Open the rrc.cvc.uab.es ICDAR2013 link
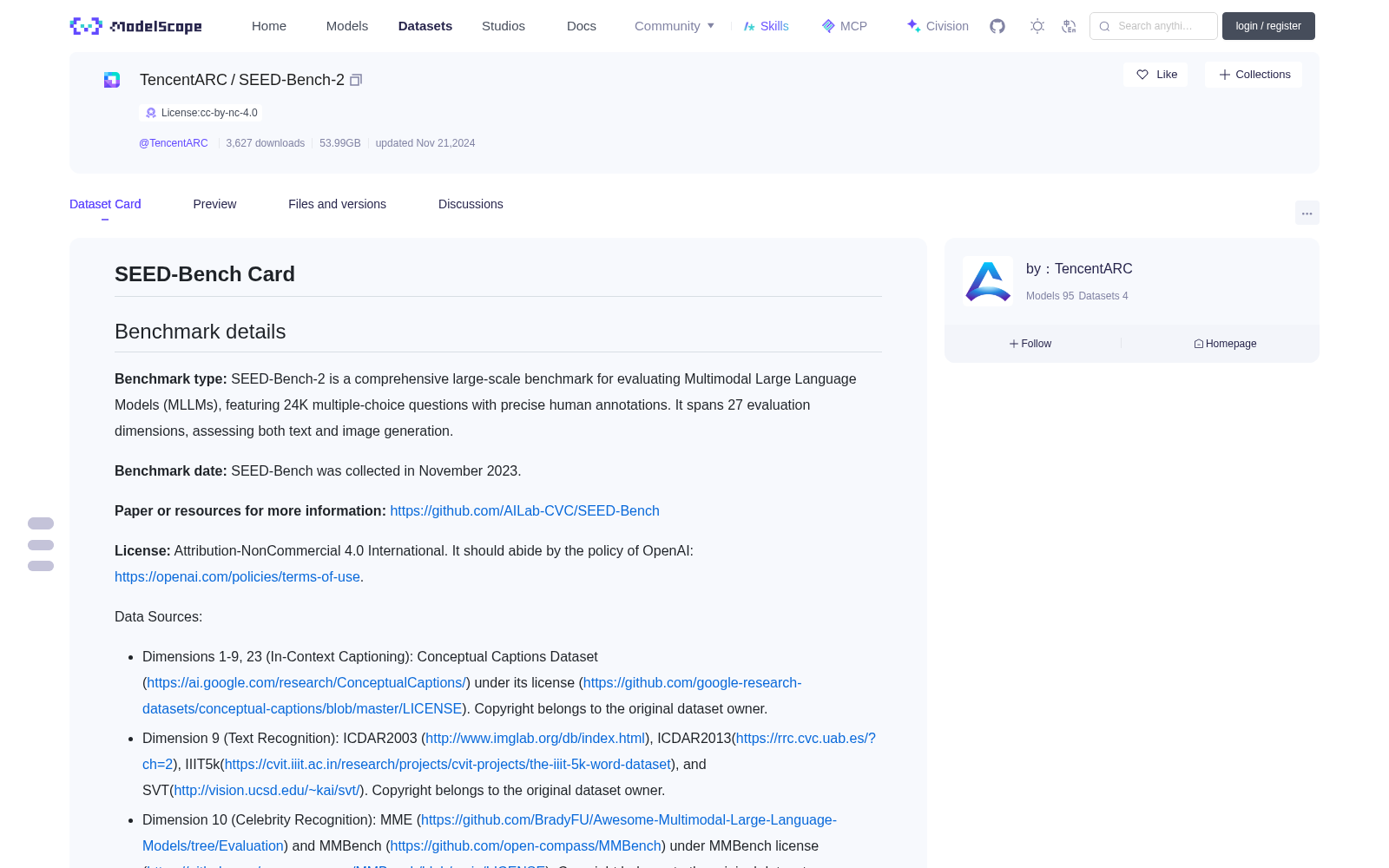Screen dimensions: 1389x868 tap(806, 738)
